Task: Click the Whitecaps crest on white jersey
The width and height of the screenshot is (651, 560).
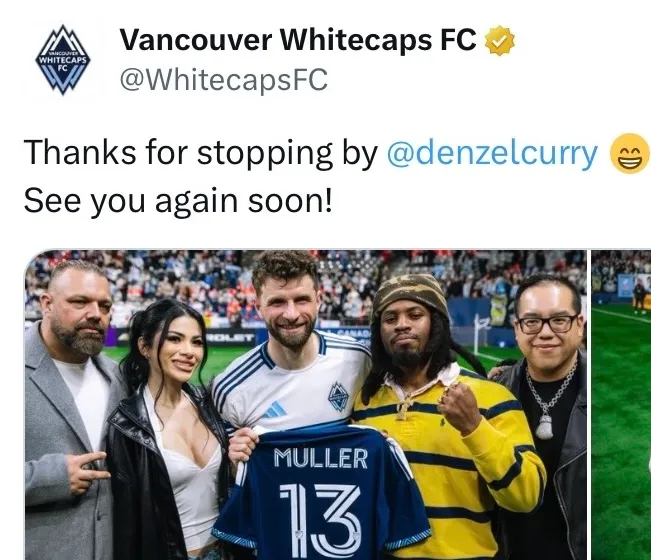Action: point(338,398)
